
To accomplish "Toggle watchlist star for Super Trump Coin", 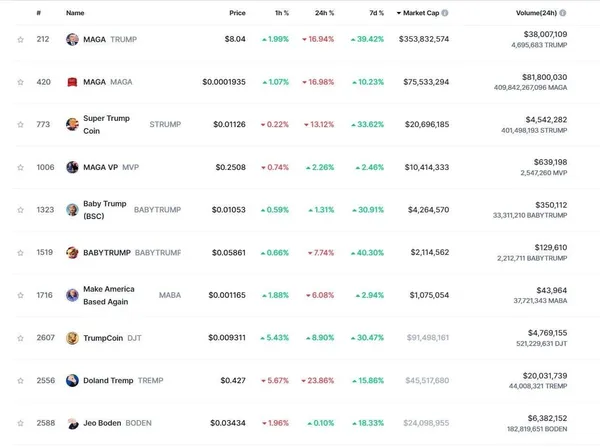I will pyautogui.click(x=20, y=125).
